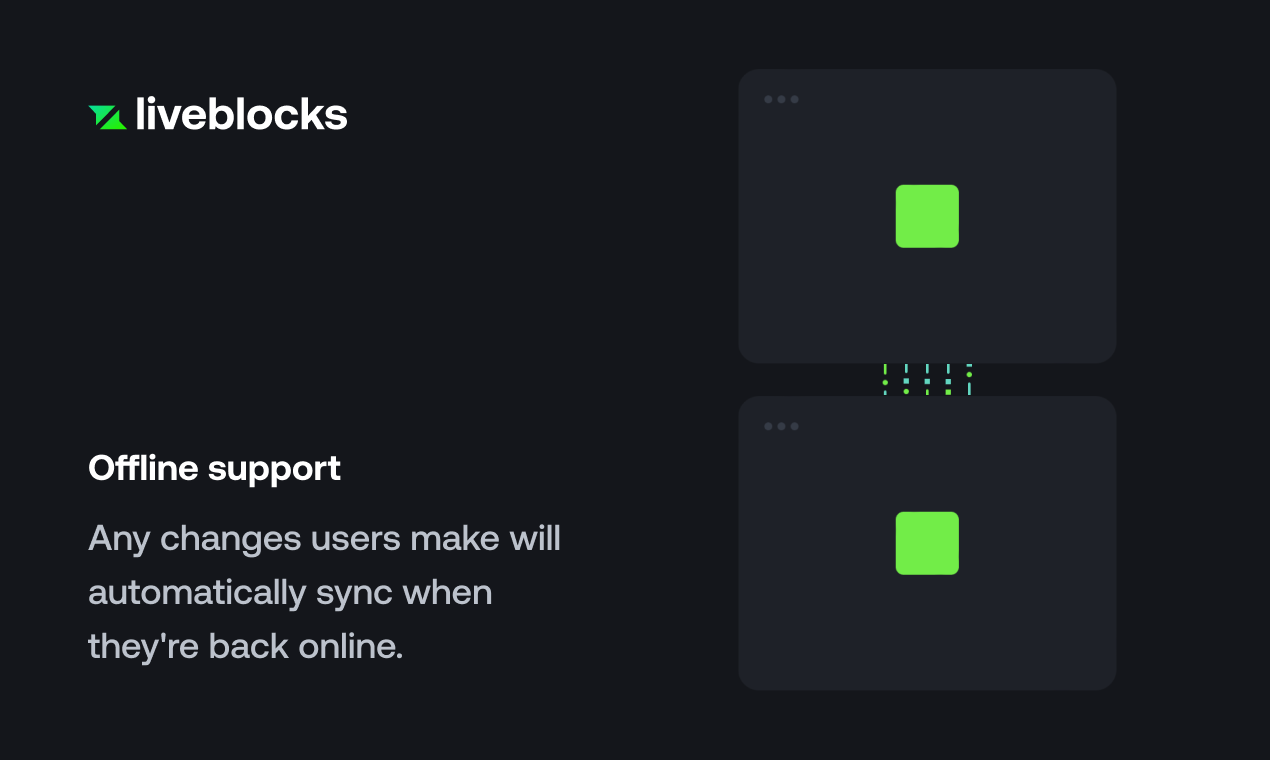1270x760 pixels.
Task: Click middle dot of bottom window controls
Action: point(782,426)
